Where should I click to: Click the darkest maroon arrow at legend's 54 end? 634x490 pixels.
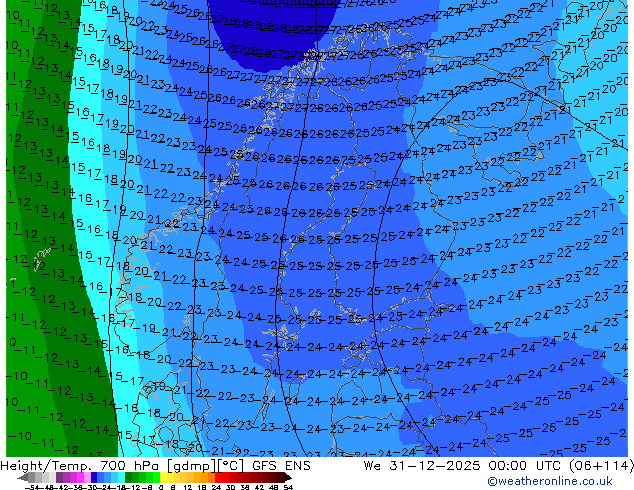[x=288, y=477]
